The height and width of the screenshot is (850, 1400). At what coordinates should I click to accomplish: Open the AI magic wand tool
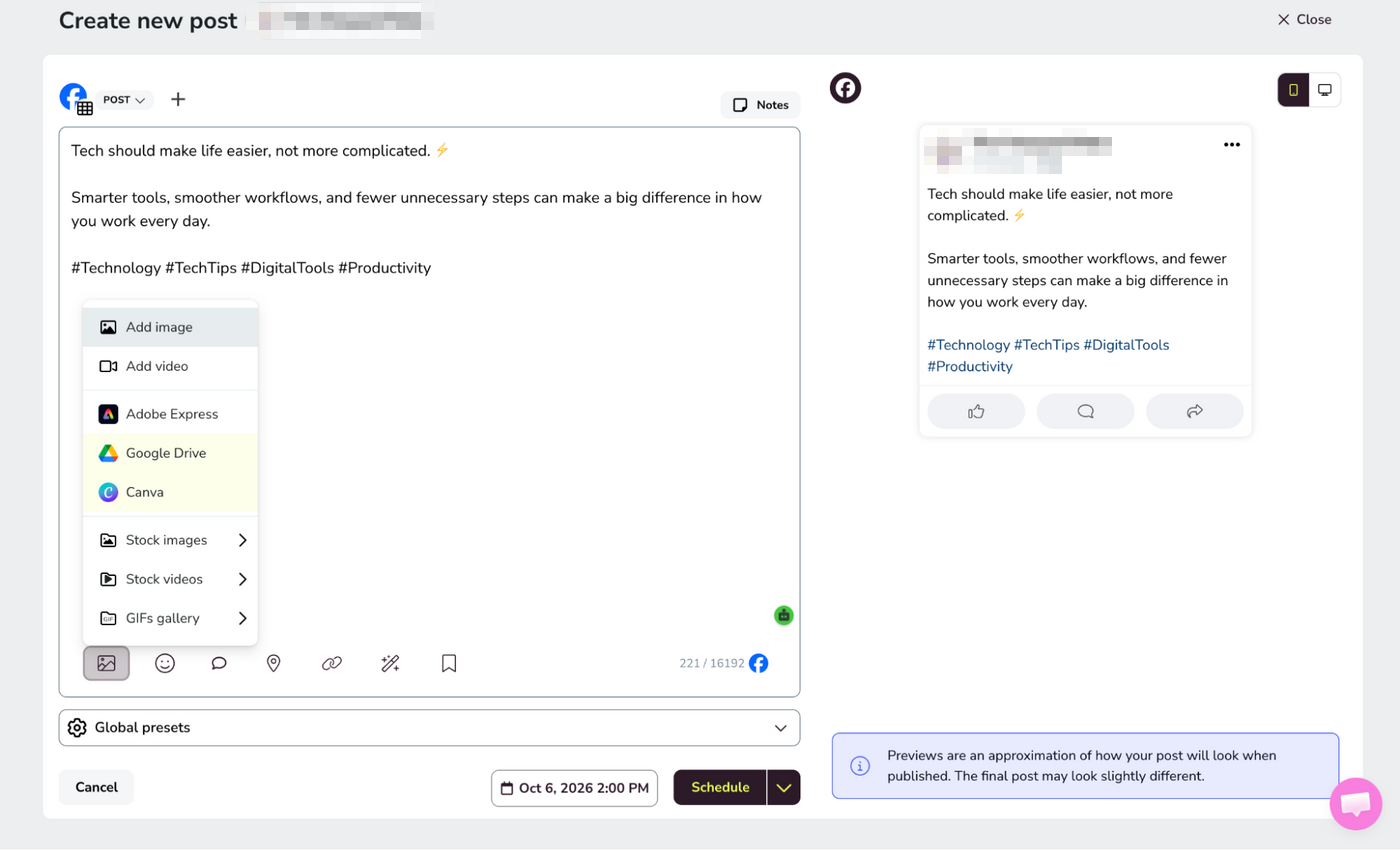[x=390, y=663]
